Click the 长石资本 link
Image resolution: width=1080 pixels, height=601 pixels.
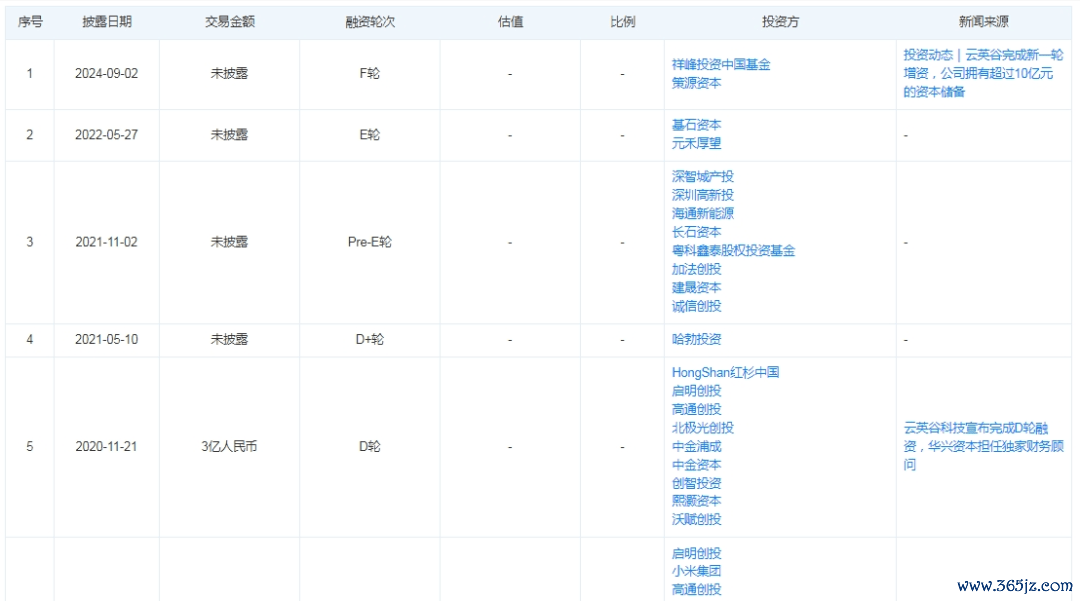pyautogui.click(x=696, y=232)
